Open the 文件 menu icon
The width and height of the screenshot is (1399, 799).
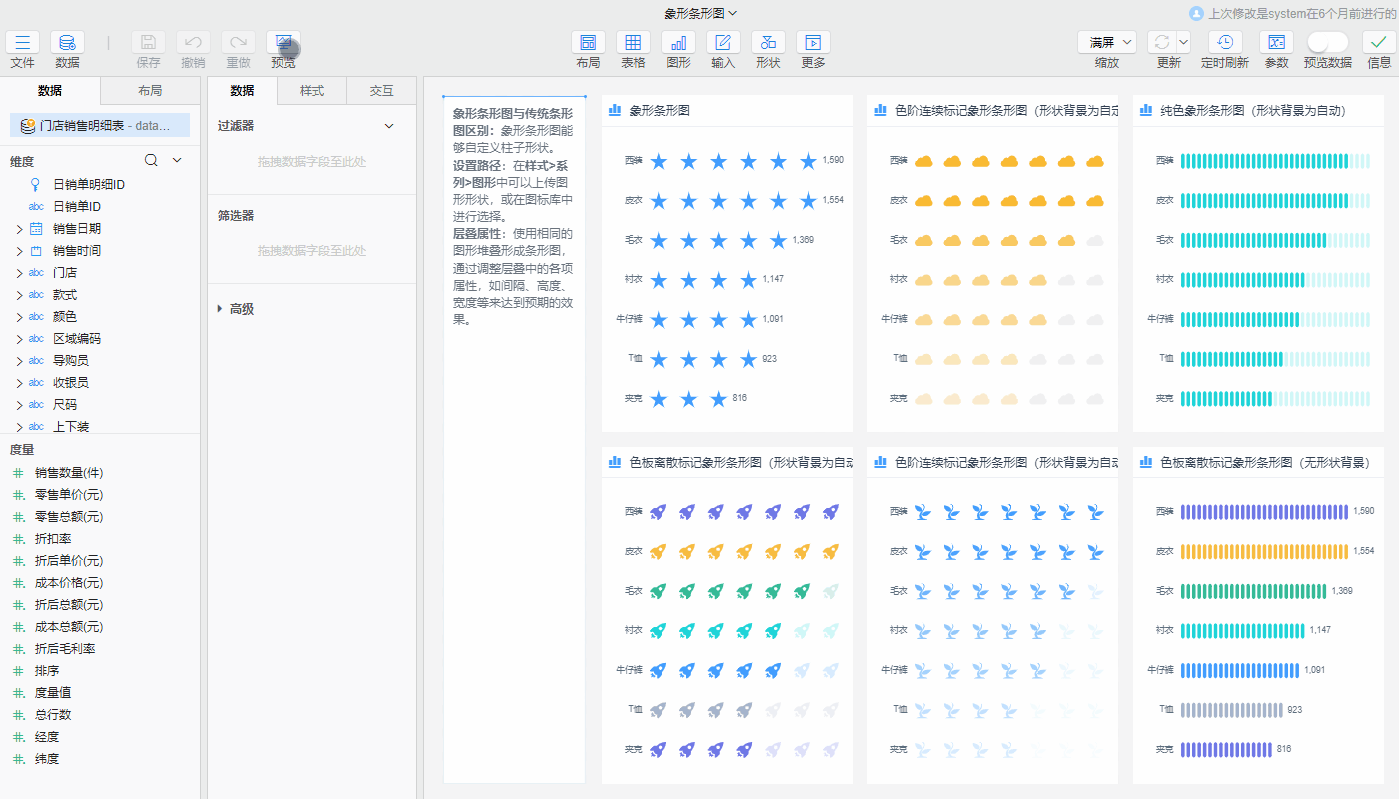point(22,43)
